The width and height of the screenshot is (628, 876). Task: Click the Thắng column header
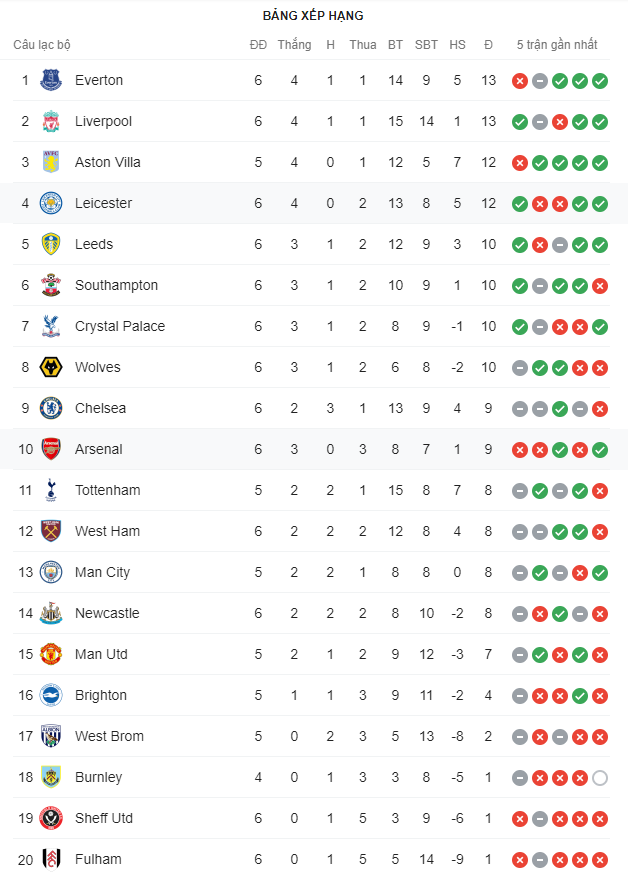pyautogui.click(x=294, y=45)
